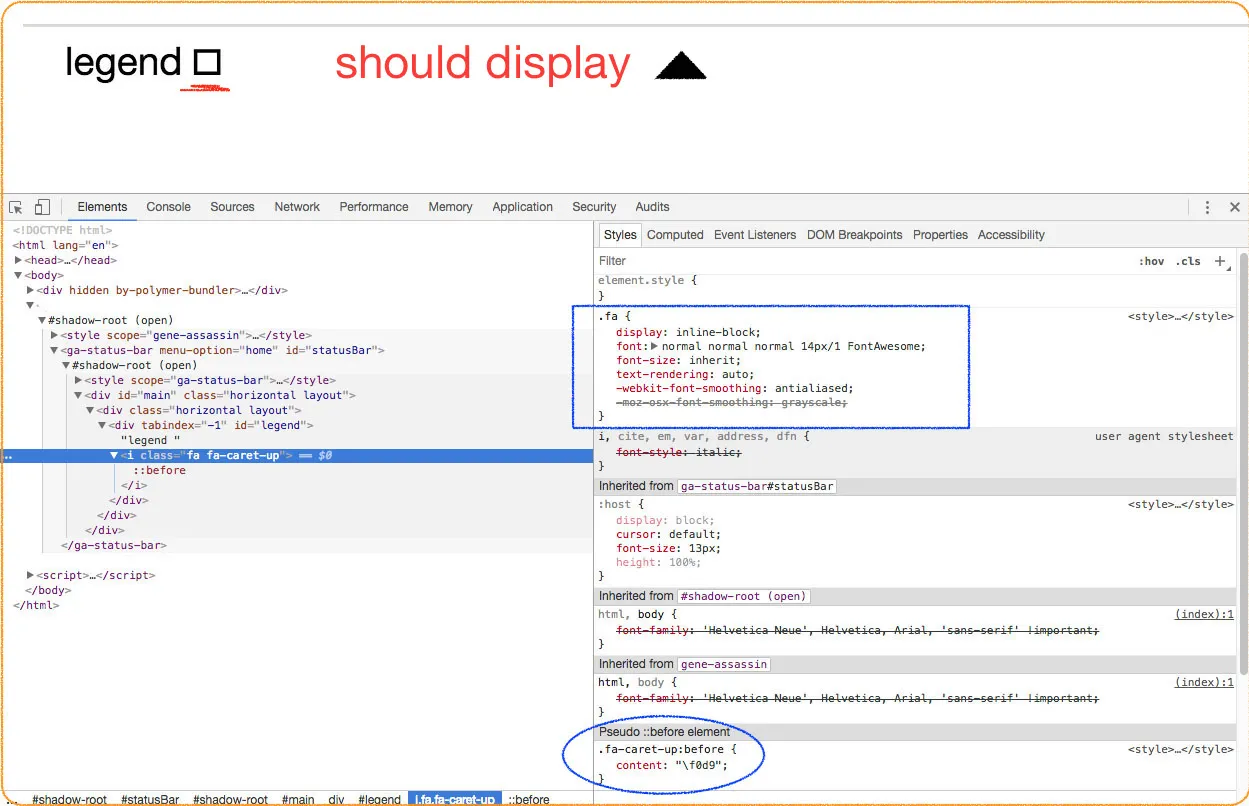
Task: Open the Audits tab
Action: pyautogui.click(x=652, y=207)
